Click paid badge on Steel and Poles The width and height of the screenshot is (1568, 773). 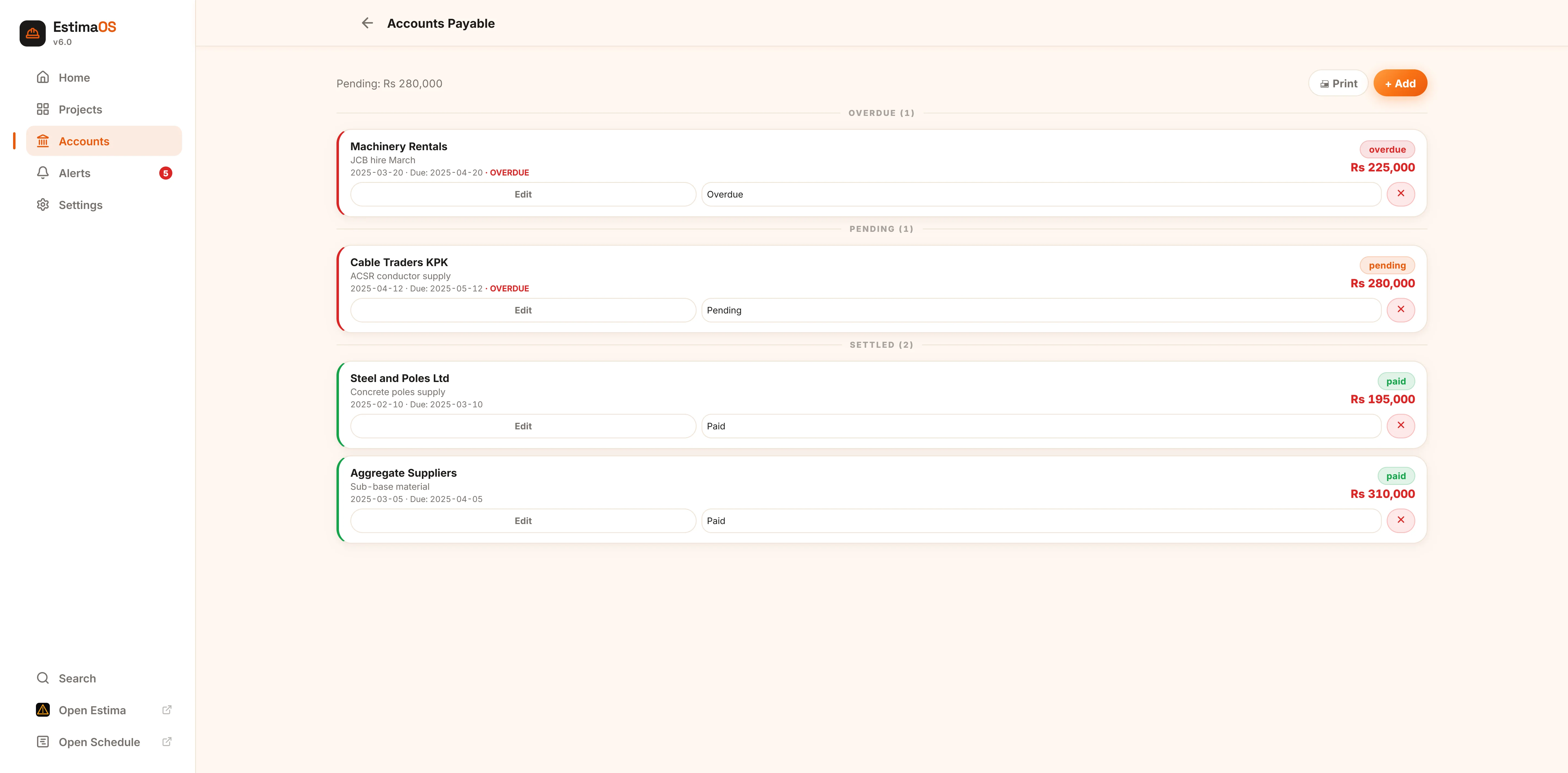coord(1396,381)
